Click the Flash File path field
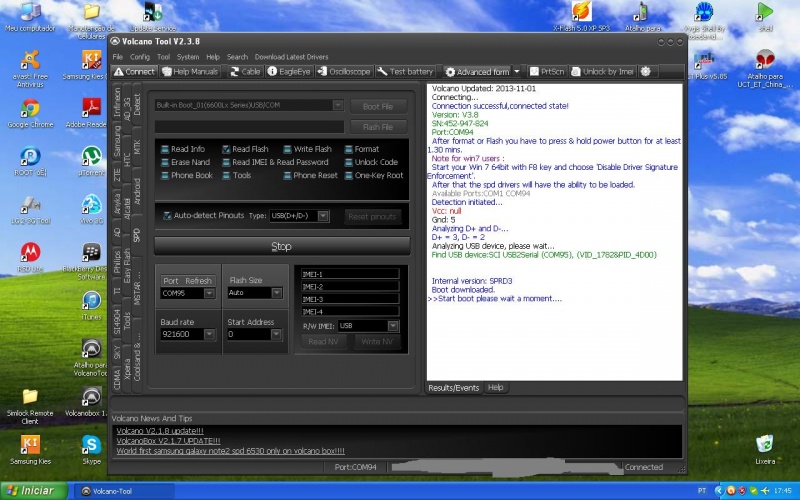 pos(249,127)
